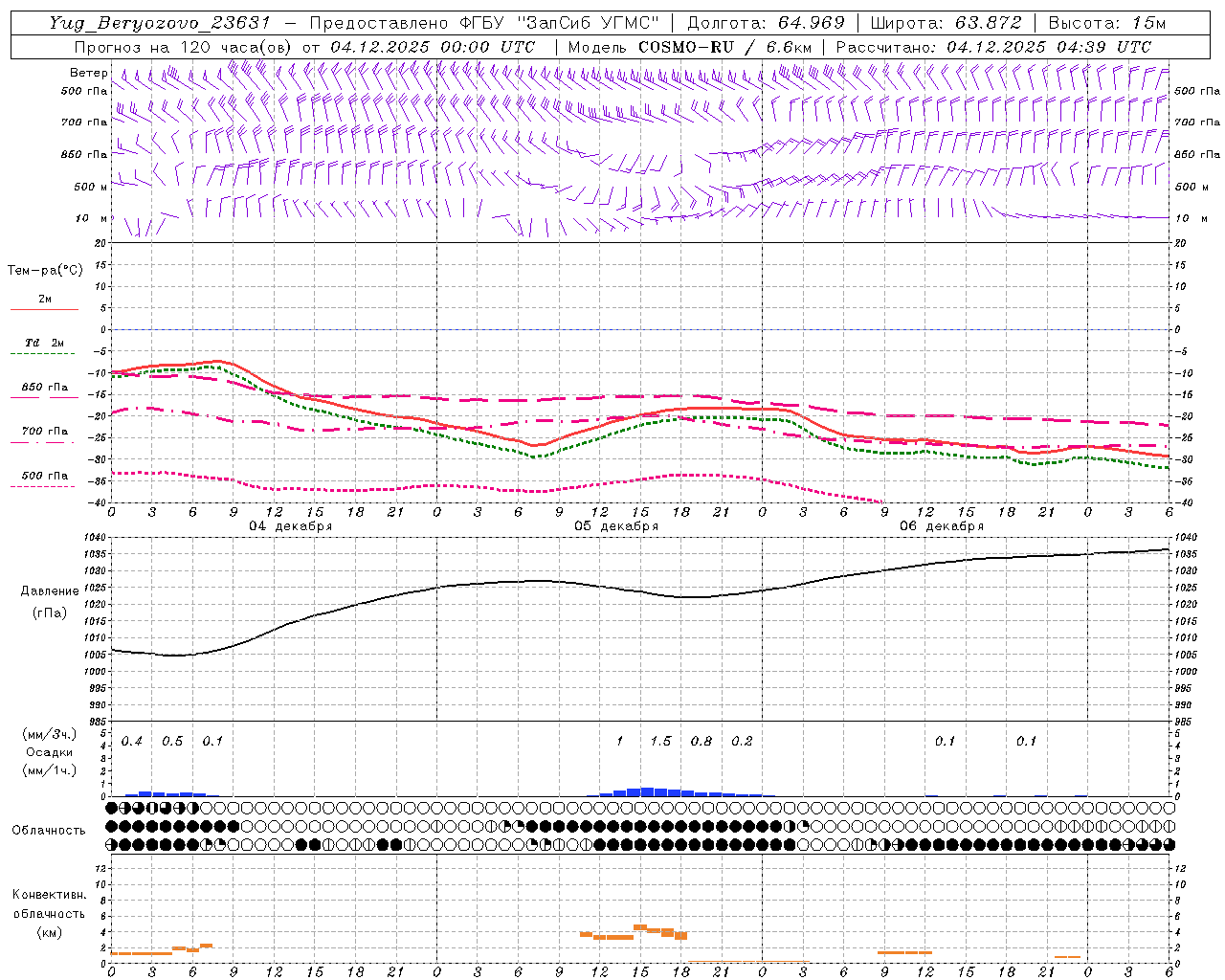Click the "850 гПа" temperature legend entry
The height and width of the screenshot is (980, 1225).
coord(44,387)
